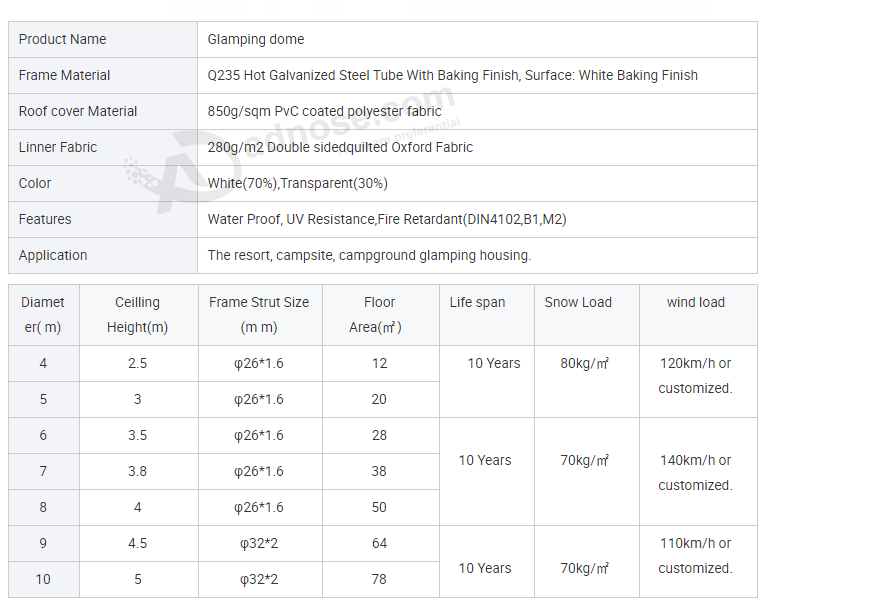Click the 140km/h or customized cell

pyautogui.click(x=695, y=472)
